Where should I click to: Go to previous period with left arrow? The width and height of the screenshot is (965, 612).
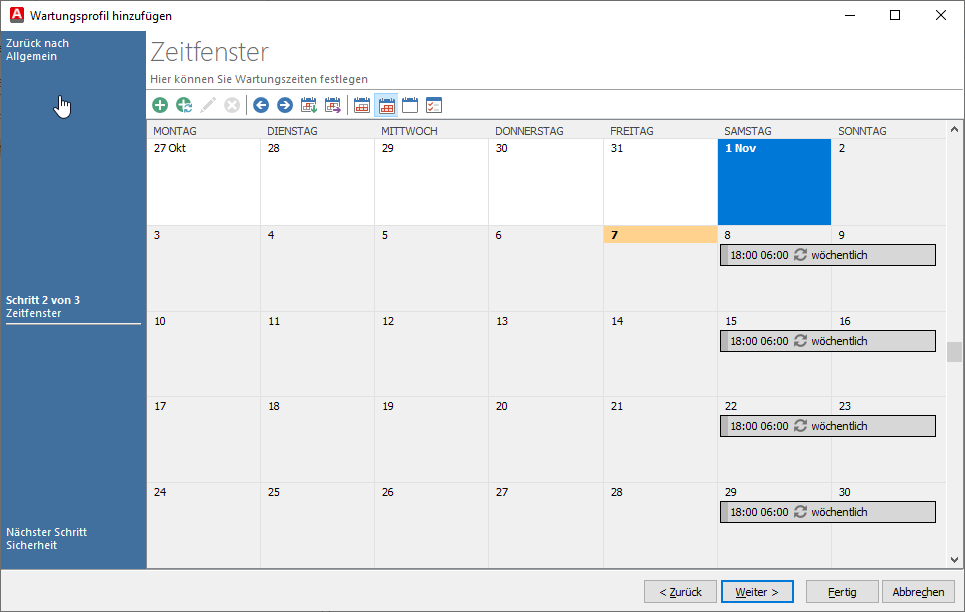(261, 105)
